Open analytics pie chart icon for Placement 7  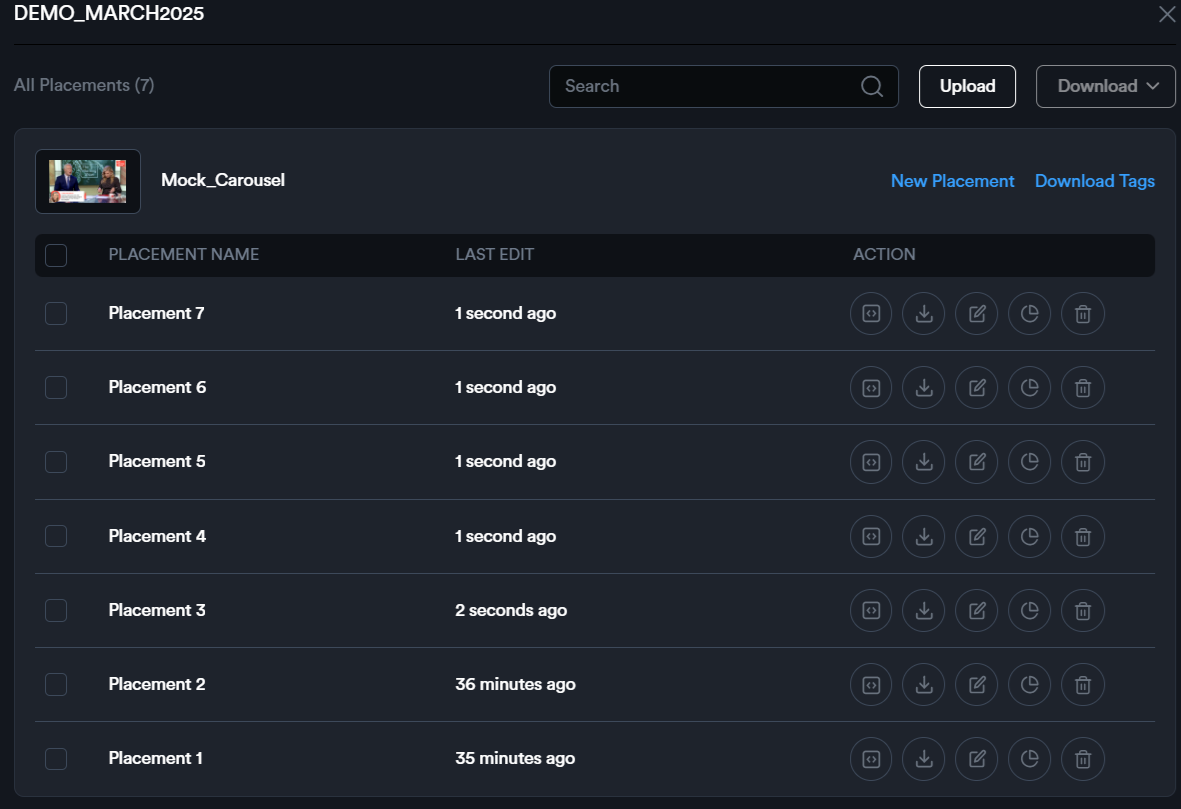click(1030, 314)
